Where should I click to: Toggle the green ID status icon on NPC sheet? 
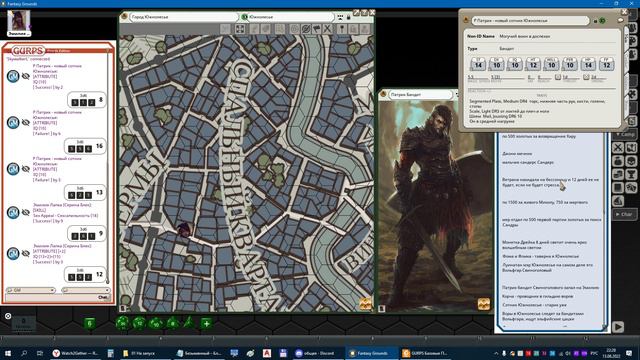tap(602, 20)
